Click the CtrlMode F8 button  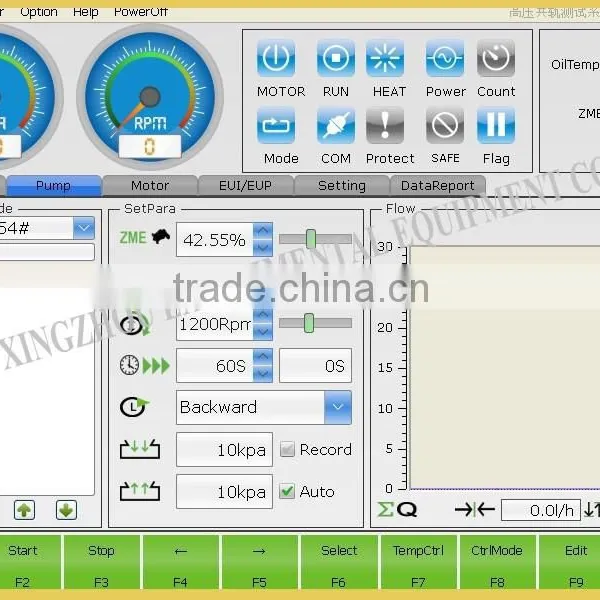click(497, 562)
